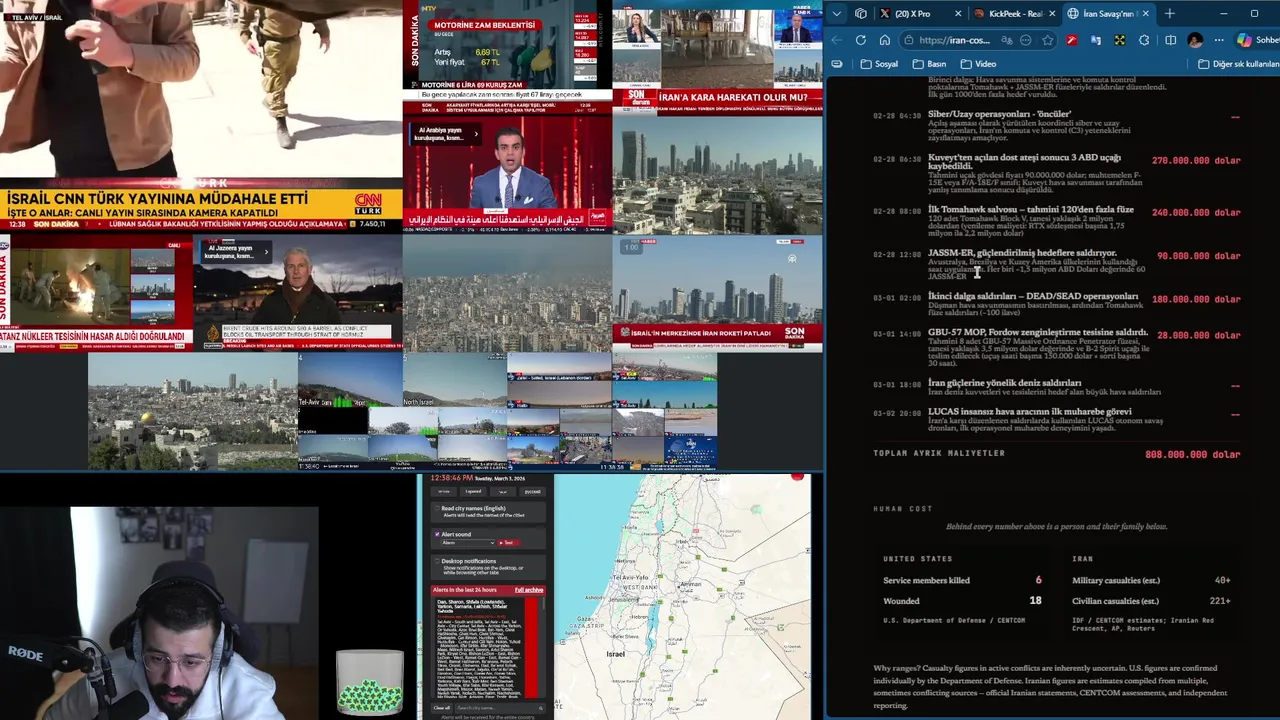This screenshot has width=1280, height=720.
Task: Select the Jerusalem Dome of Rock webcam
Action: (x=192, y=410)
